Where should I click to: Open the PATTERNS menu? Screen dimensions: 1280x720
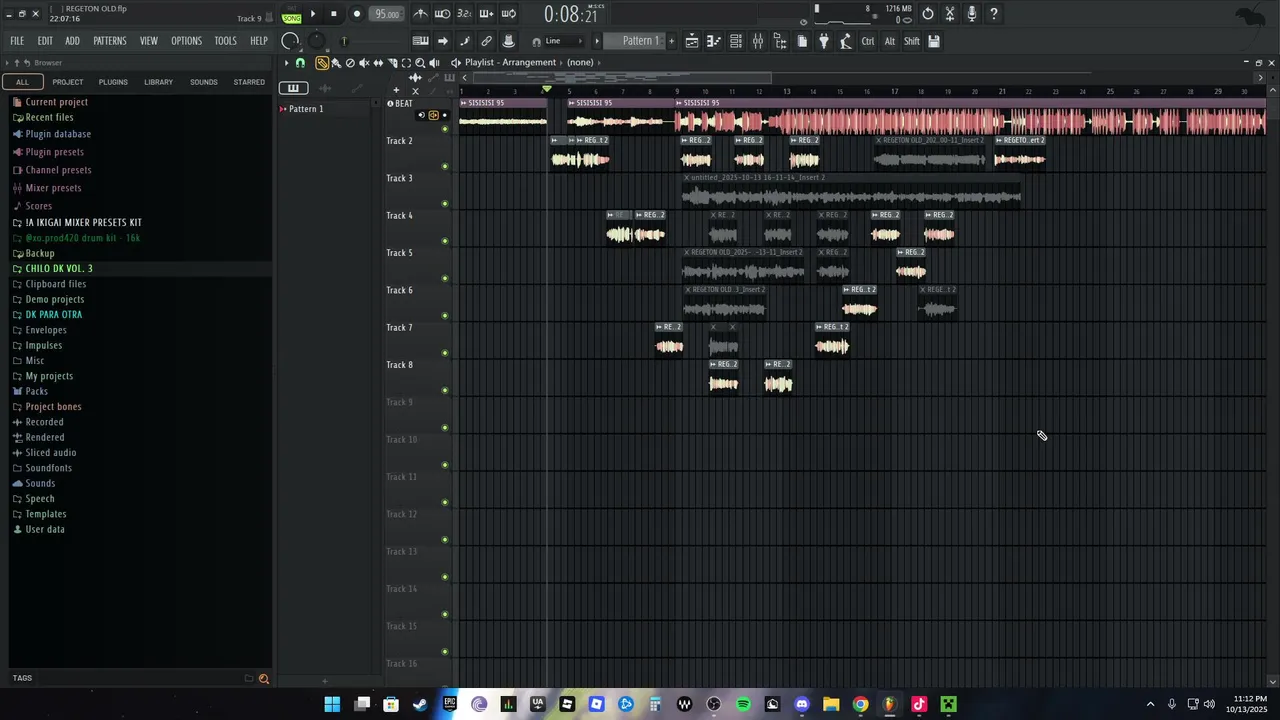[110, 41]
